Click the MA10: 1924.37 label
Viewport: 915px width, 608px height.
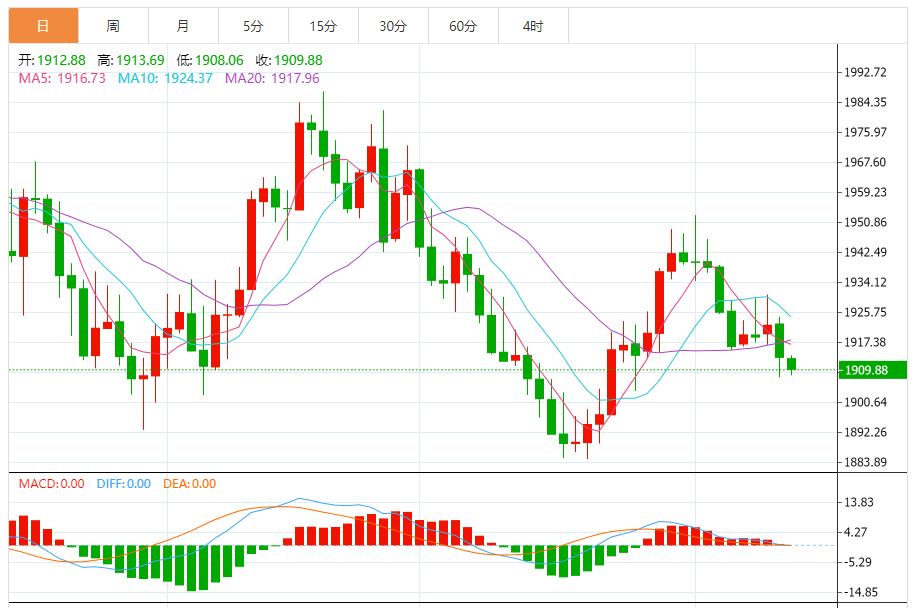pyautogui.click(x=165, y=78)
